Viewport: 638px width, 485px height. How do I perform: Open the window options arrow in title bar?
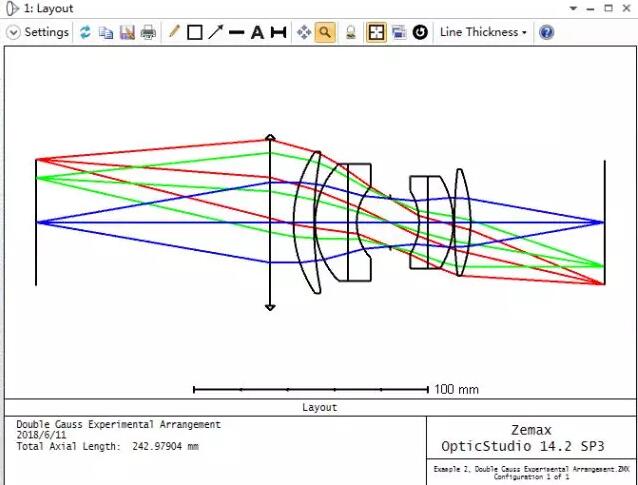[x=10, y=8]
